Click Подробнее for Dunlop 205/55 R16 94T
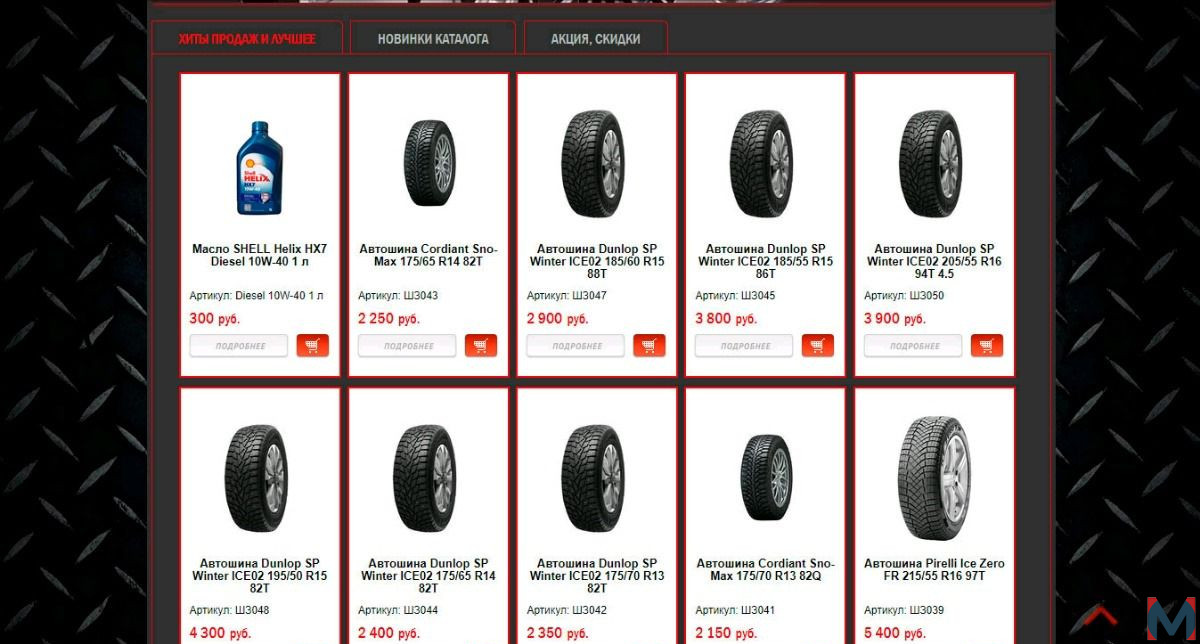Image resolution: width=1200 pixels, height=644 pixels. coord(913,345)
